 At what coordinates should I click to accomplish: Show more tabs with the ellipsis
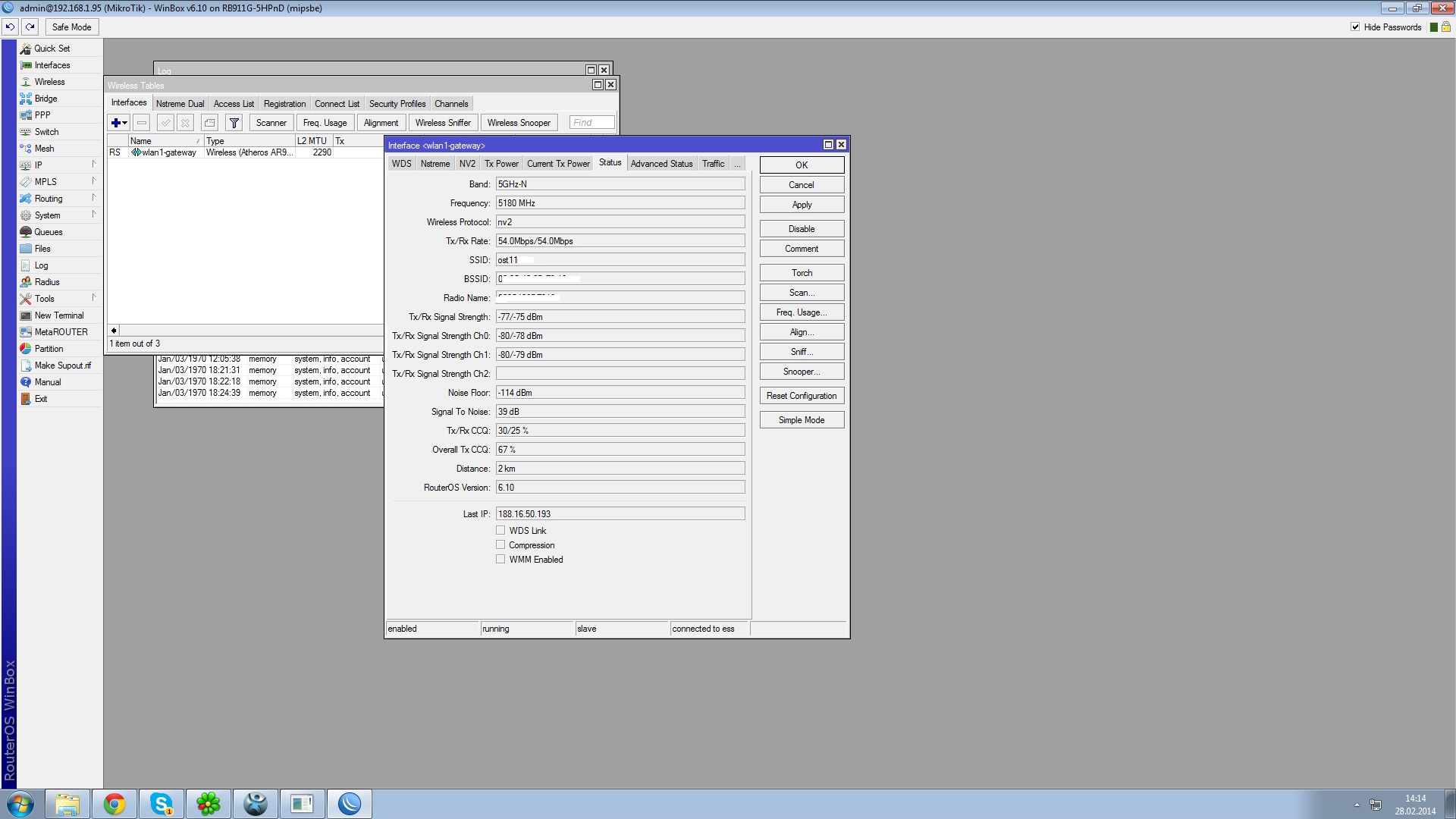[x=736, y=164]
